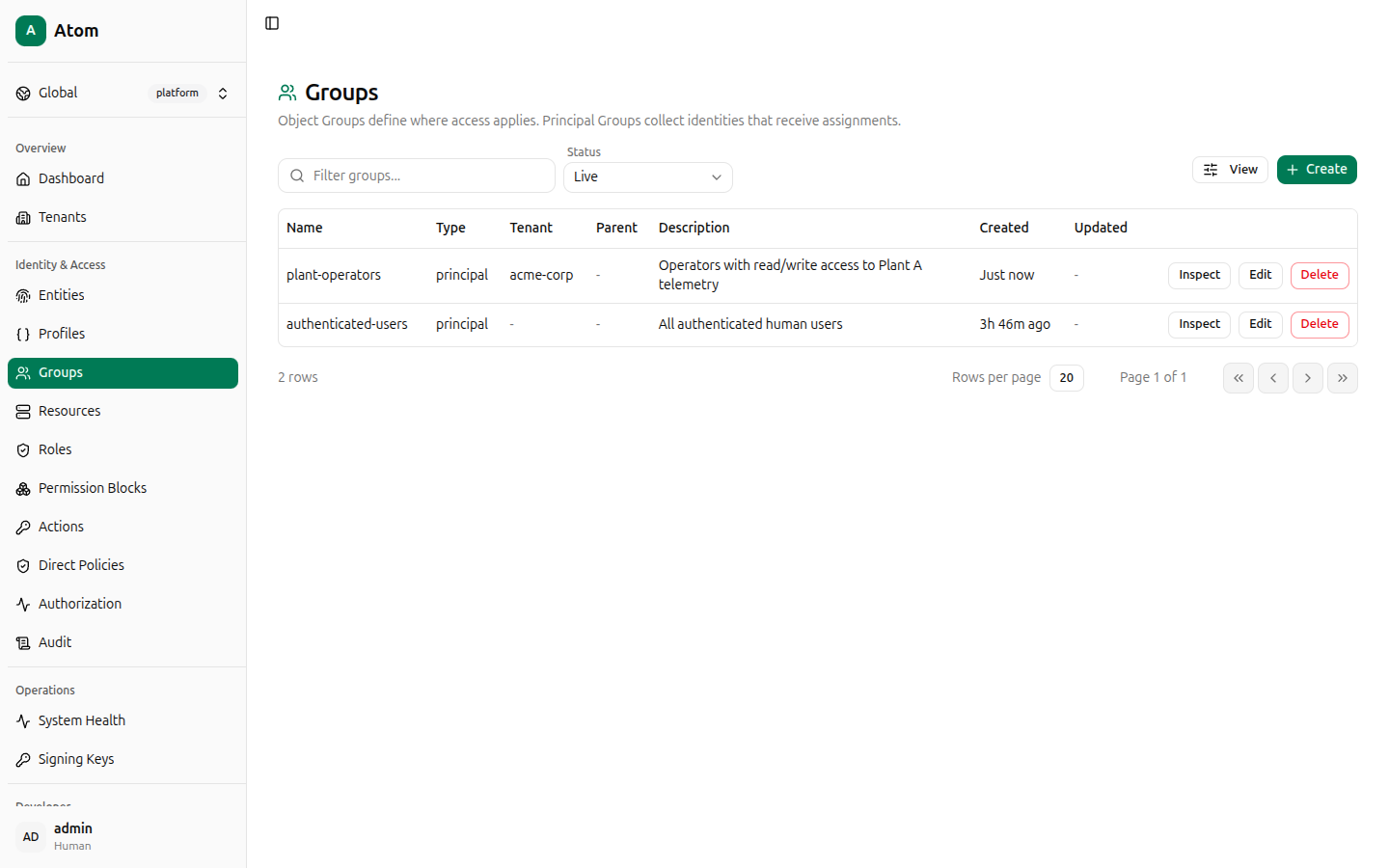Image resolution: width=1389 pixels, height=868 pixels.
Task: Click the Resources server icon
Action: (x=23, y=412)
